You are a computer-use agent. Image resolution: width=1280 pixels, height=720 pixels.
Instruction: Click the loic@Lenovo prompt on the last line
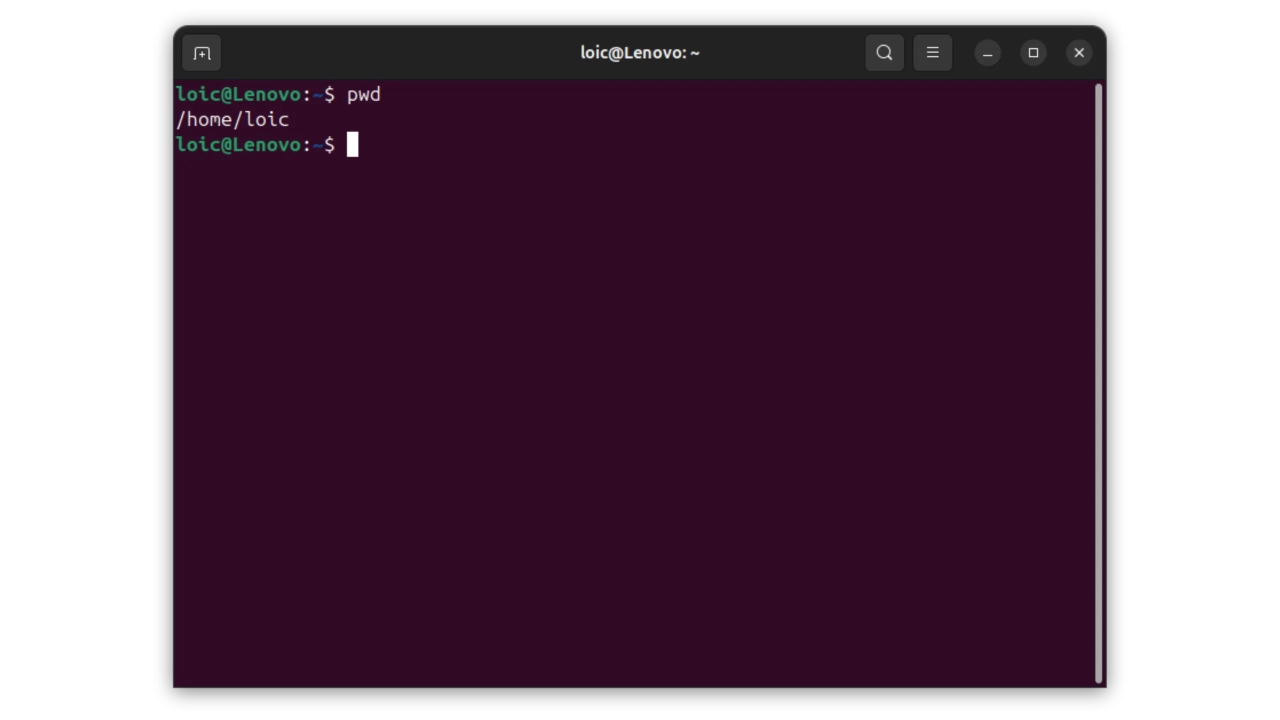pyautogui.click(x=238, y=145)
